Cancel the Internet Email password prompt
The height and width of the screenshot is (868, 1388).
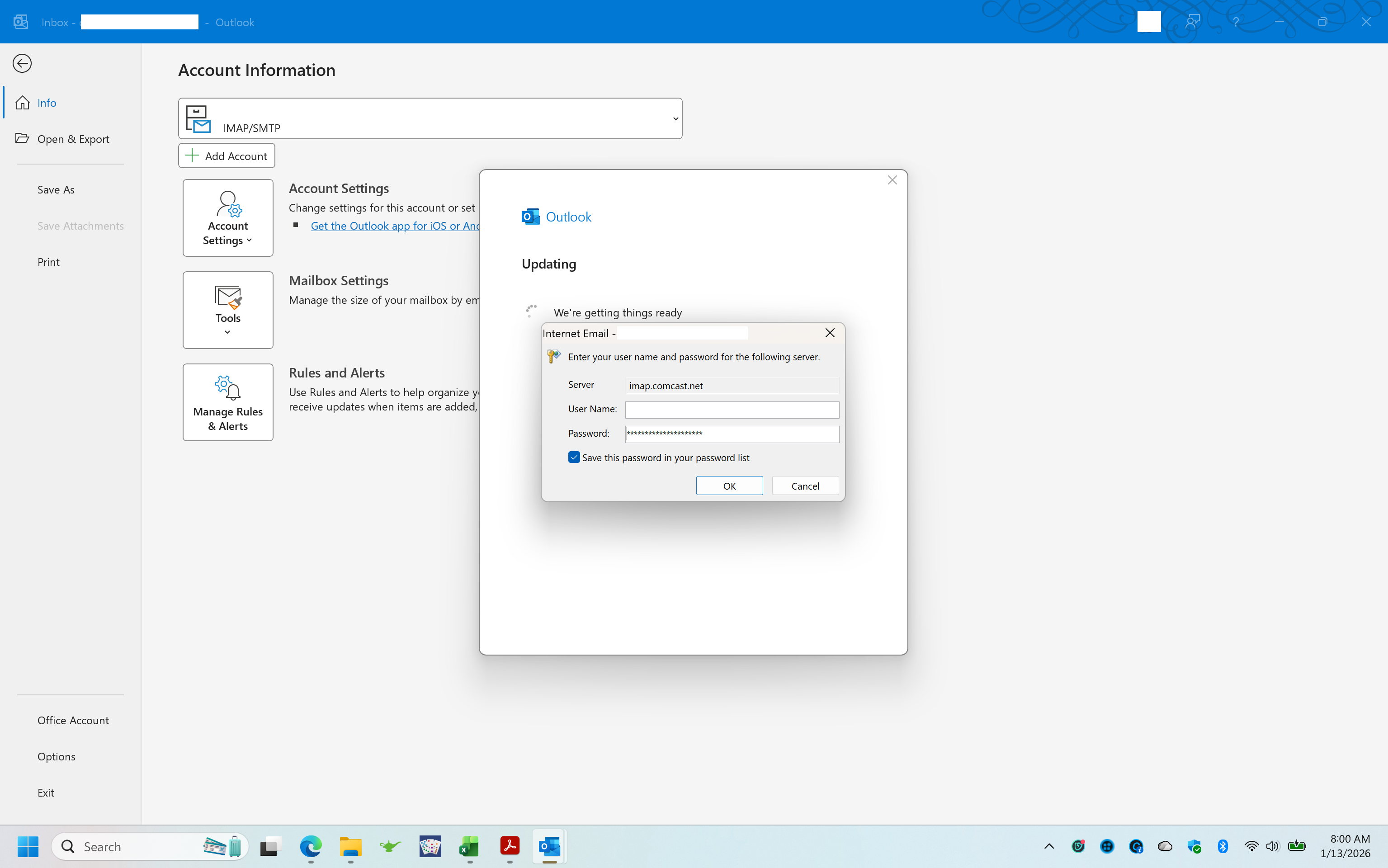point(805,486)
